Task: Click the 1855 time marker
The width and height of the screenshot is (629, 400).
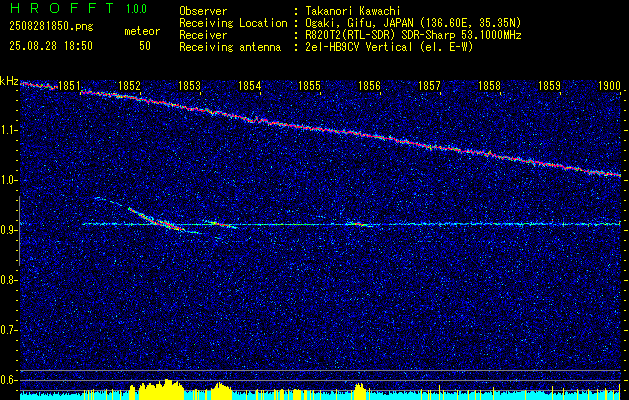Action: pos(310,86)
